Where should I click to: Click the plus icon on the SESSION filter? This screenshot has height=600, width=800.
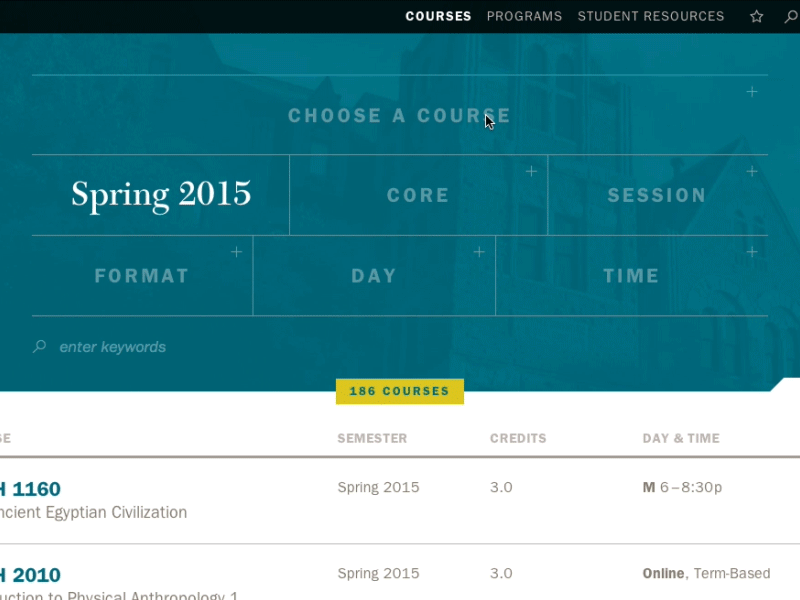pyautogui.click(x=752, y=171)
